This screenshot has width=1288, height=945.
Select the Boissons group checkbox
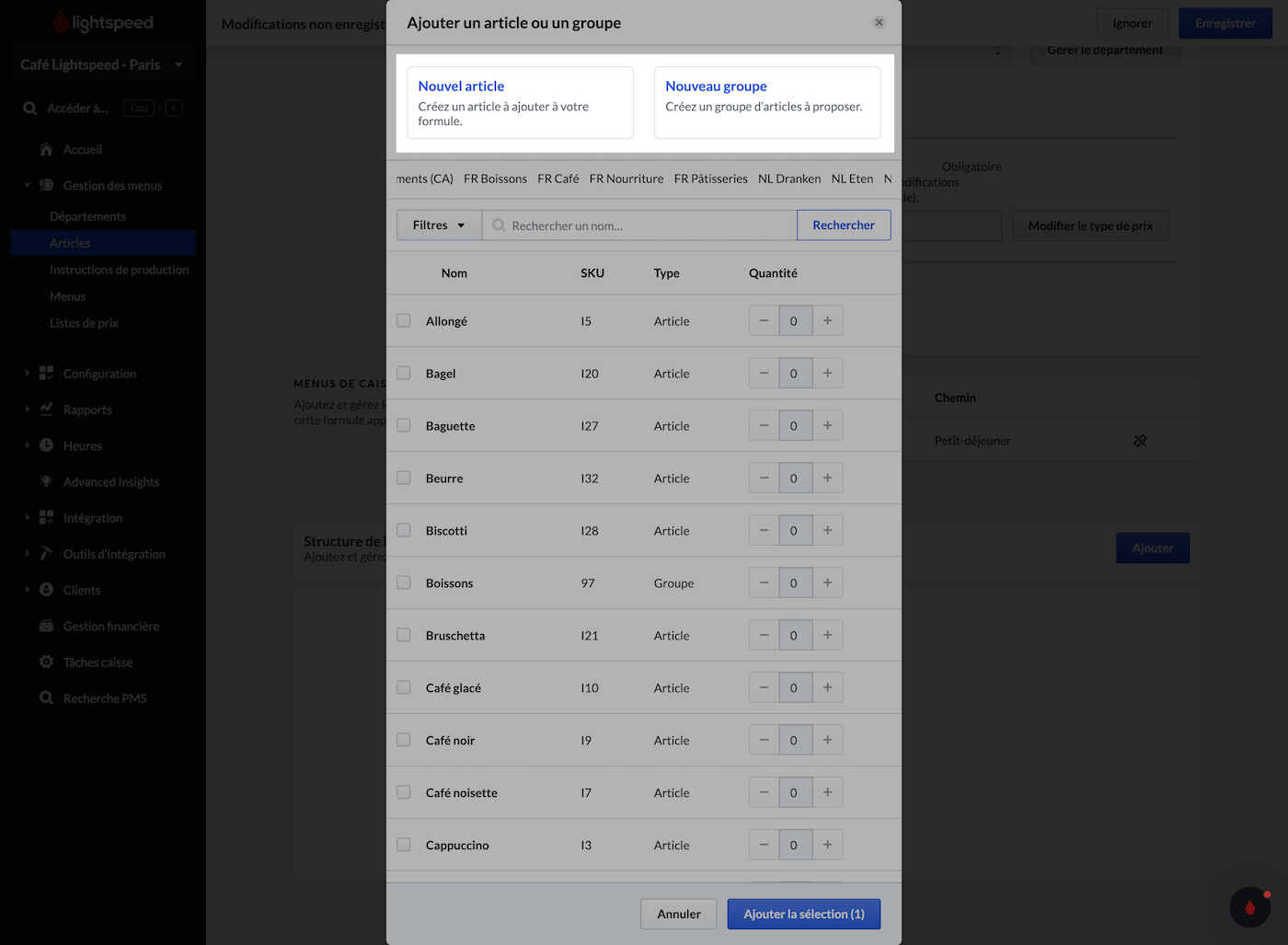tap(404, 582)
